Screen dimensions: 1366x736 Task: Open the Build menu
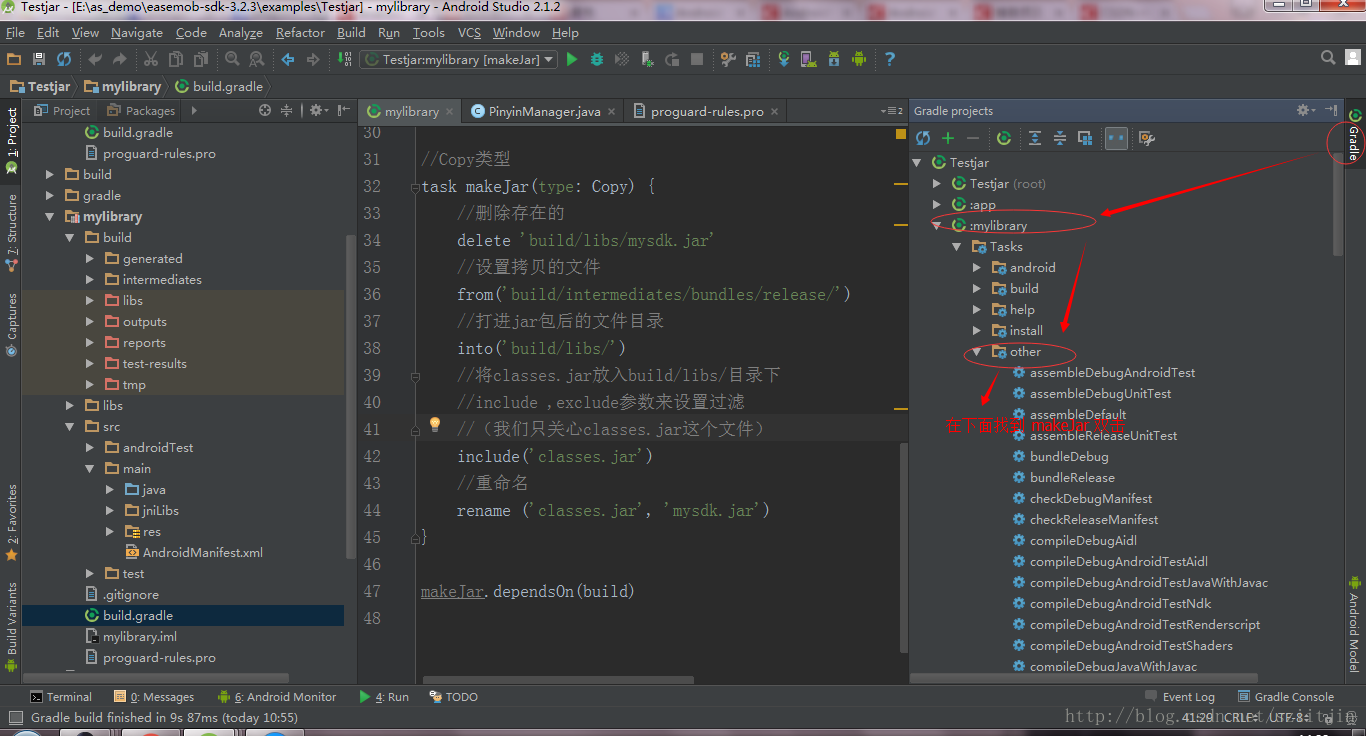click(351, 32)
